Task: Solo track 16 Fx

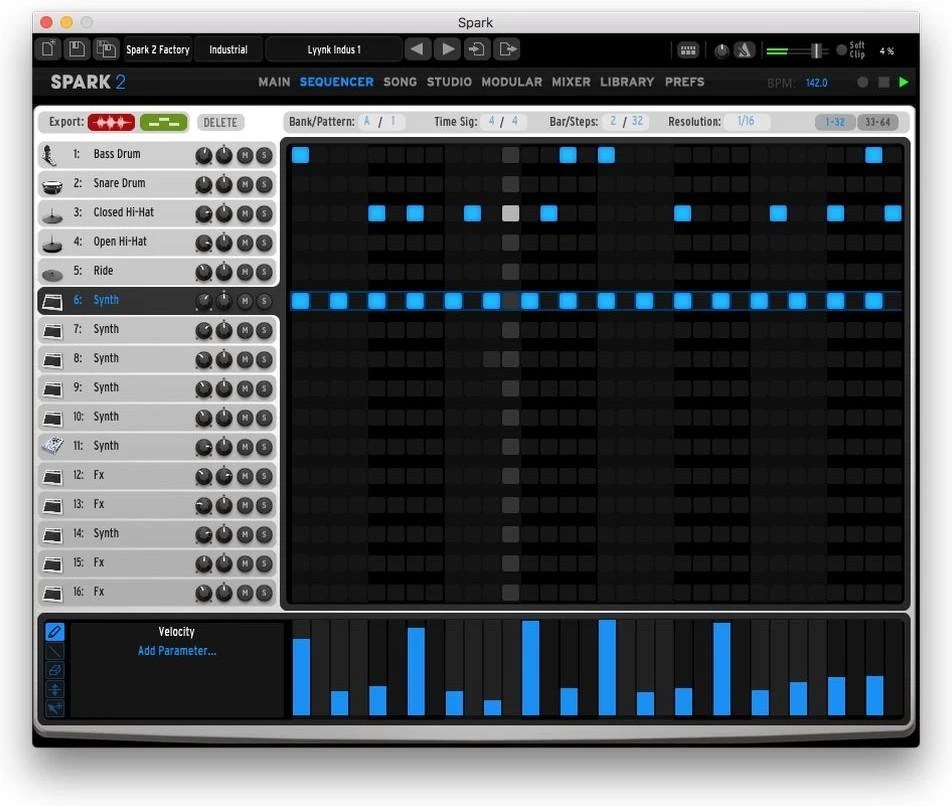Action: [x=264, y=593]
